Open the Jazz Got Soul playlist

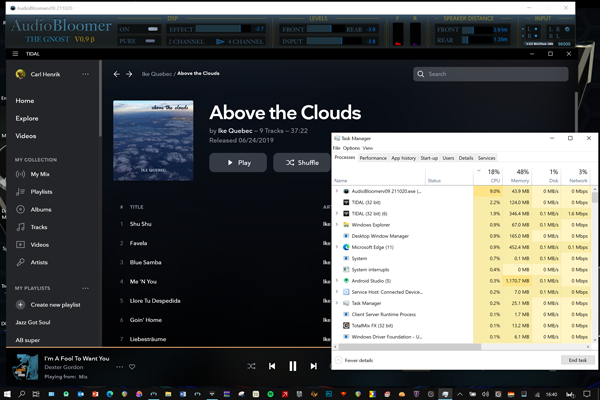coord(33,322)
